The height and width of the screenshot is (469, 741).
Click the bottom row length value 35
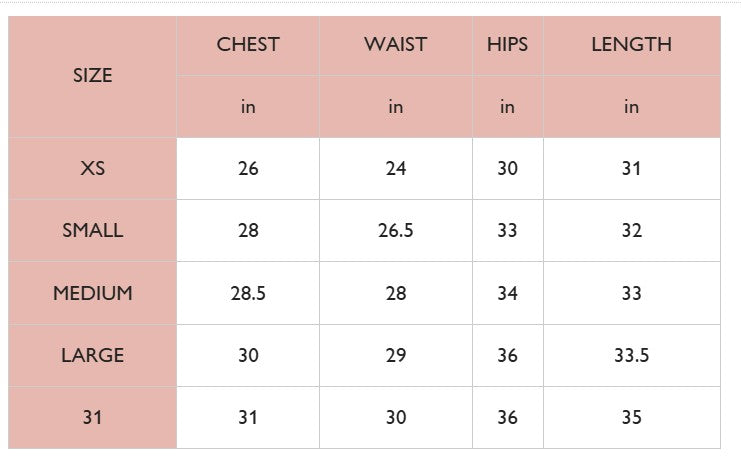tap(631, 417)
